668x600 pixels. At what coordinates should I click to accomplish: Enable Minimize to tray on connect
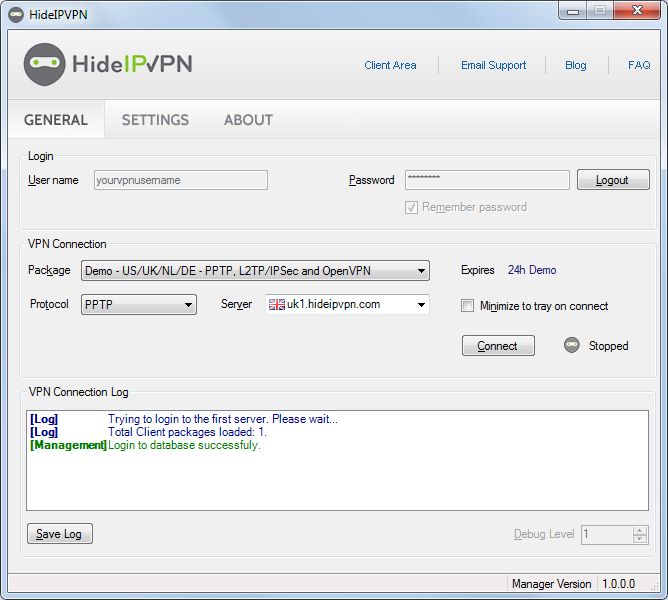point(468,306)
